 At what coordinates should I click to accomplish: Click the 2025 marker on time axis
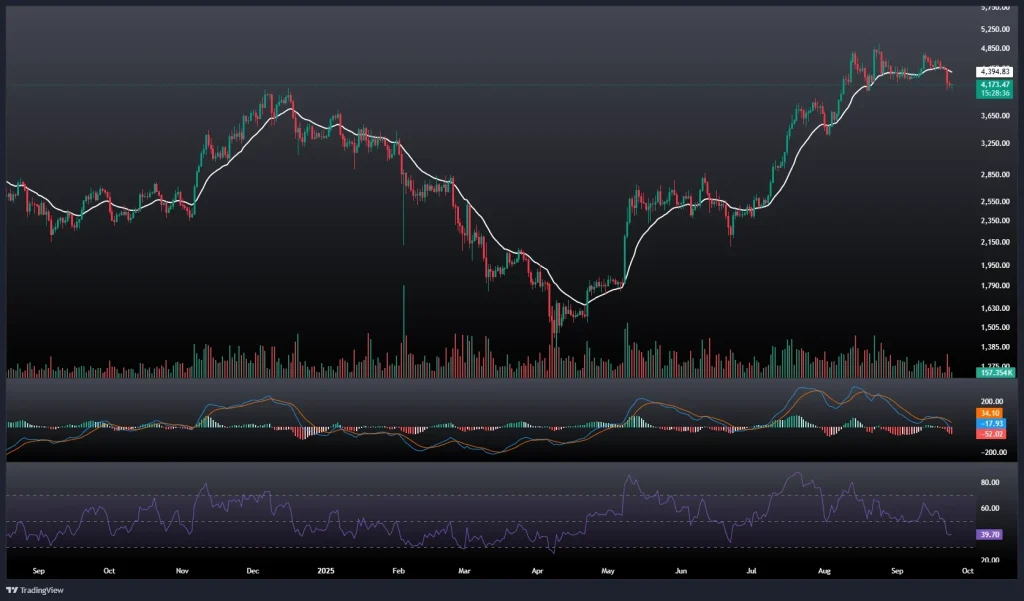coord(326,571)
